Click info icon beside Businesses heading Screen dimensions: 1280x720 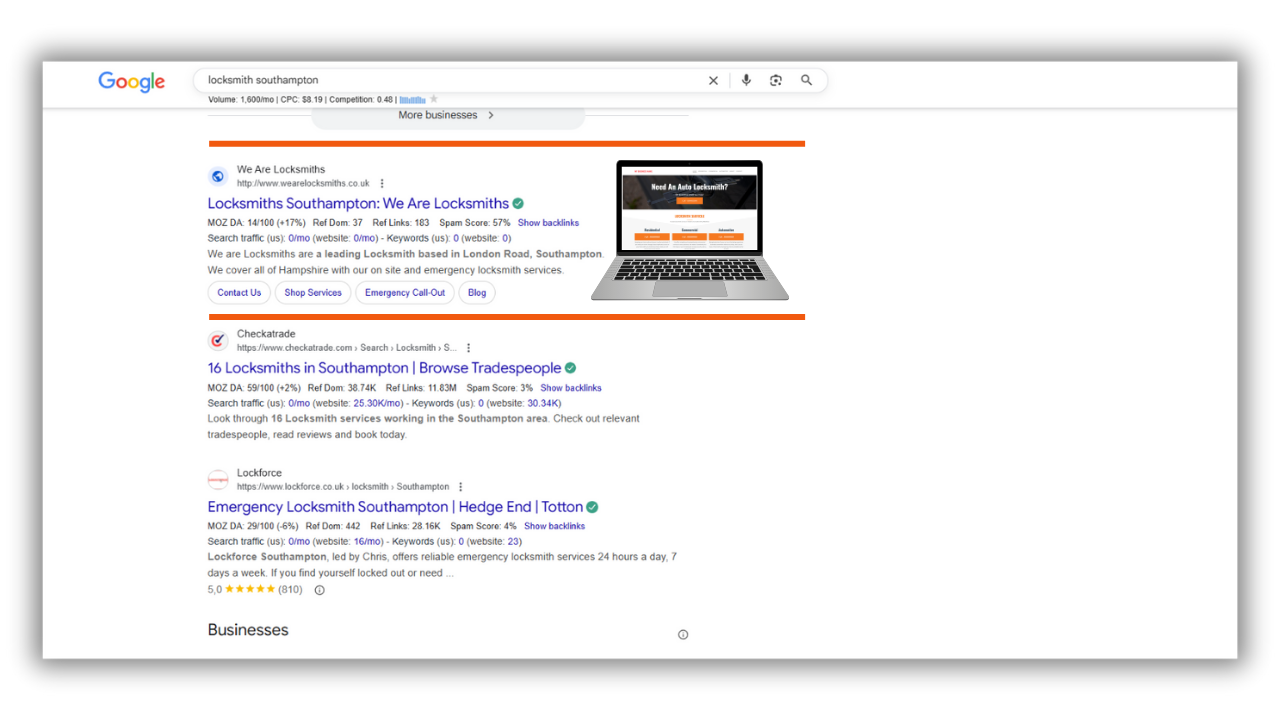click(683, 634)
